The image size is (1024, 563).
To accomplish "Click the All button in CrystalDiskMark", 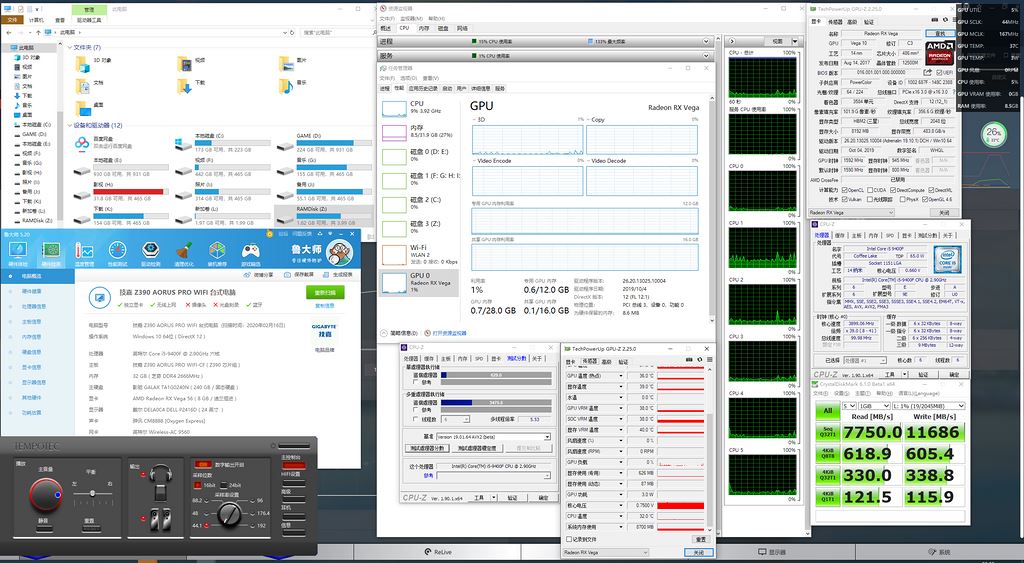I will [827, 410].
